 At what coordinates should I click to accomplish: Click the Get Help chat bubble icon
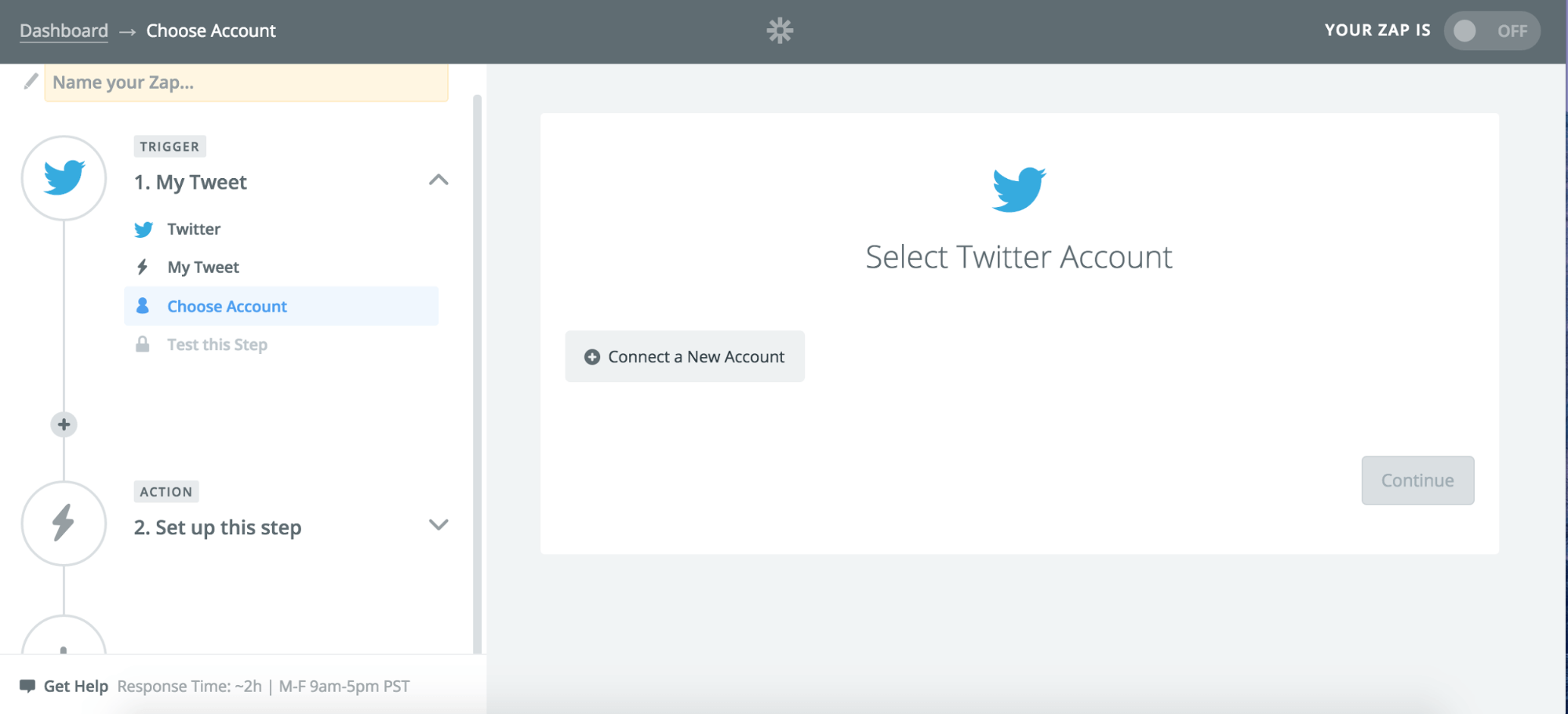pos(27,686)
